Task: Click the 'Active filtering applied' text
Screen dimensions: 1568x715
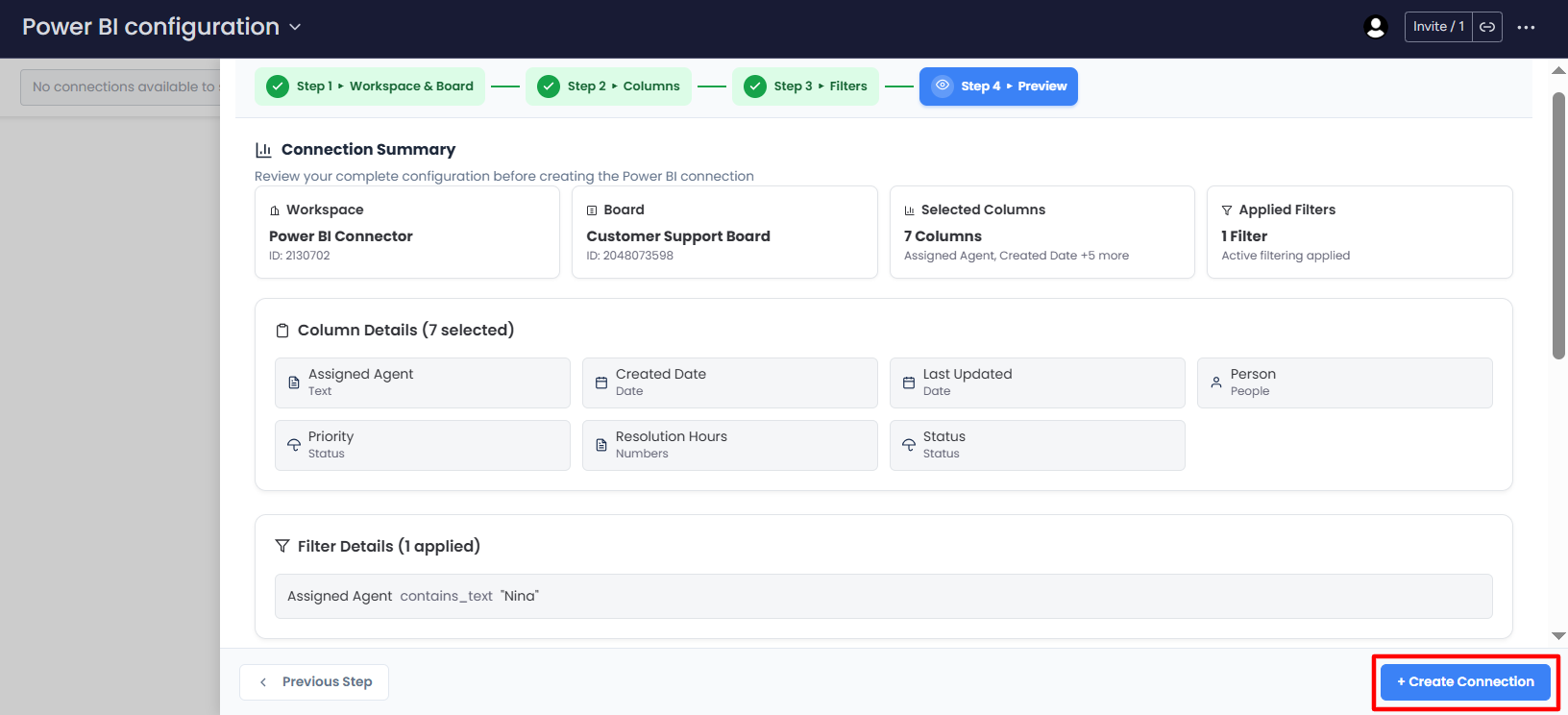Action: [1286, 256]
